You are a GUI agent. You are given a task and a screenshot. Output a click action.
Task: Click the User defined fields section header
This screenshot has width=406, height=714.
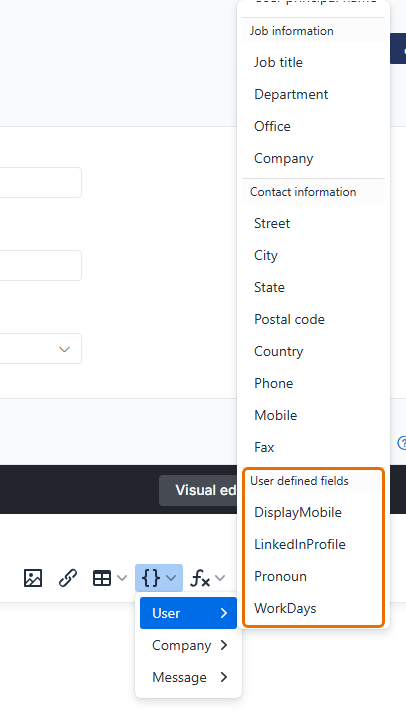coord(314,481)
